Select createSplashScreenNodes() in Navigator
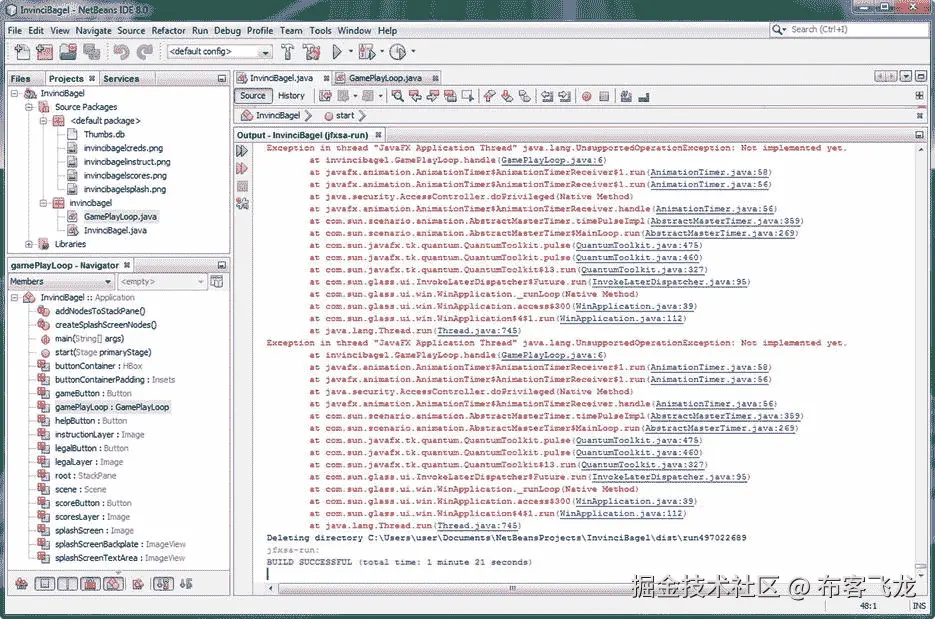This screenshot has width=935, height=619. pos(106,325)
